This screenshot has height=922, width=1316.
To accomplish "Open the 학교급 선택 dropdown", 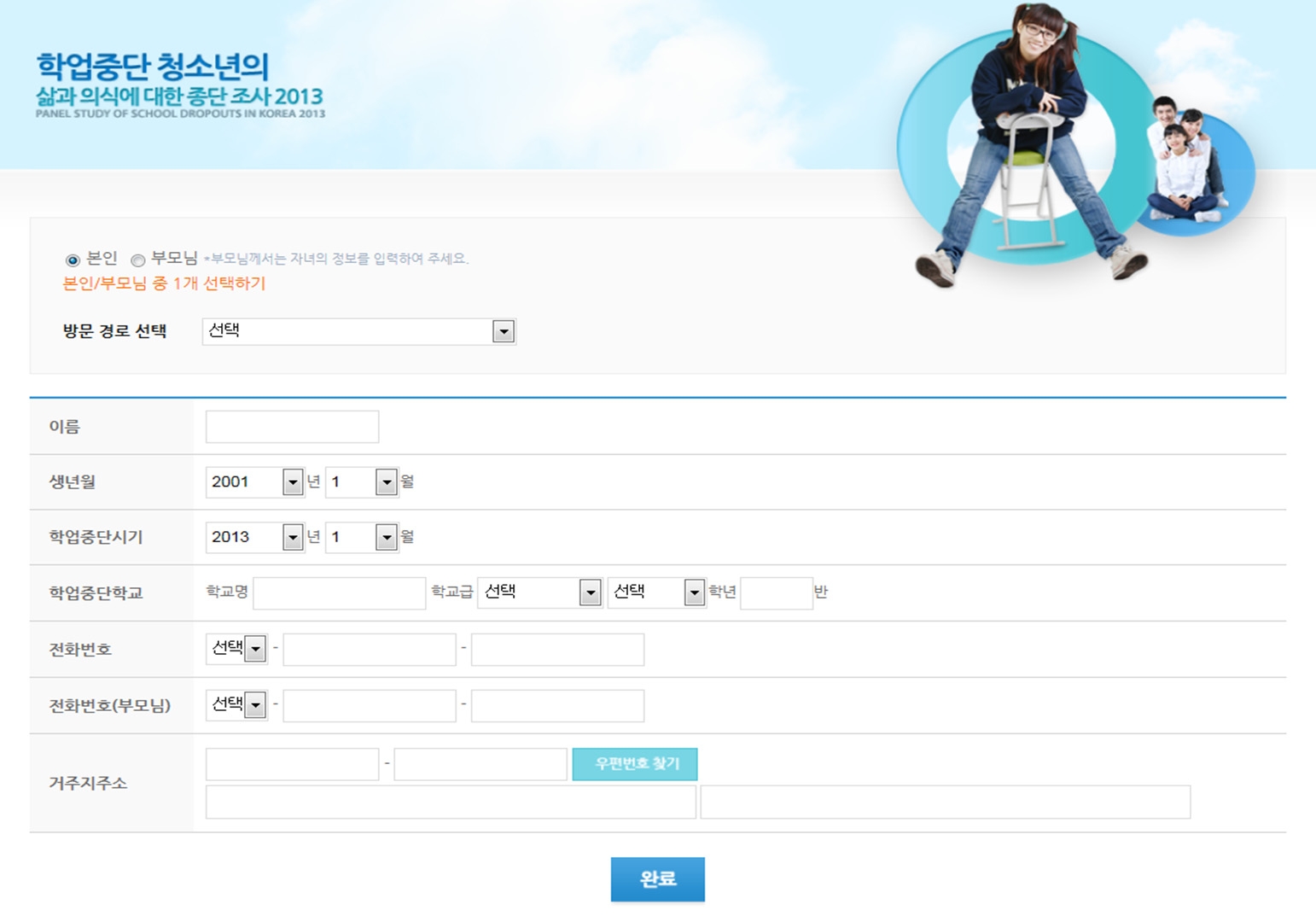I will (x=540, y=592).
